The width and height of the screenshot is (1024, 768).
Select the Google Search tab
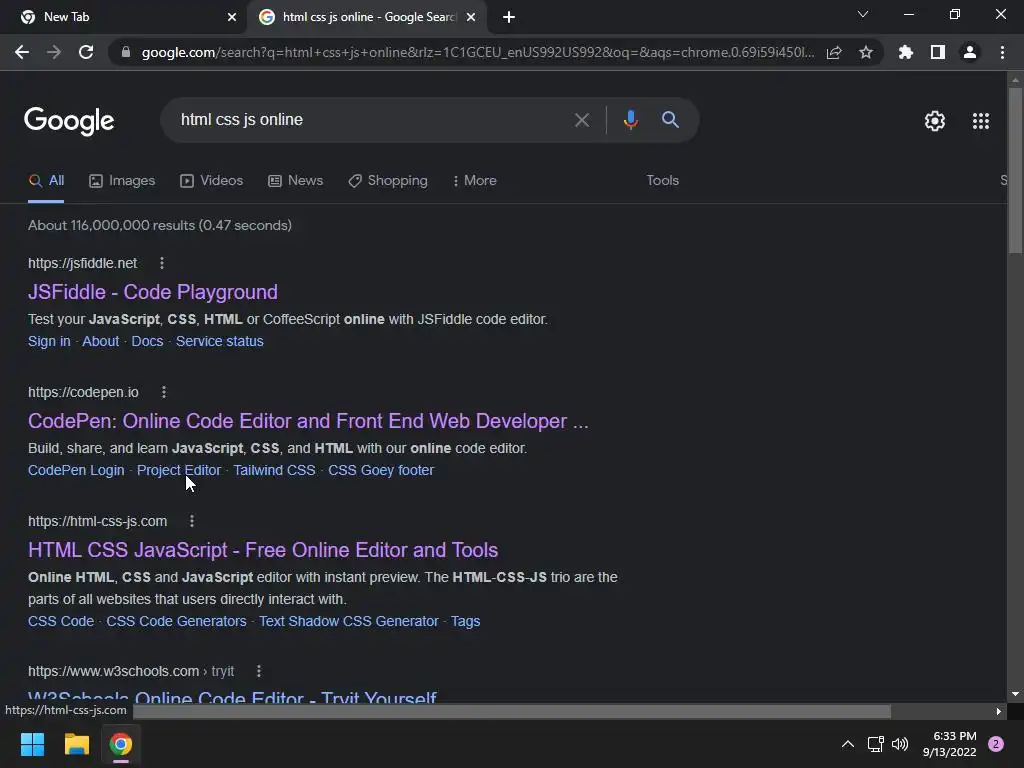tap(366, 18)
